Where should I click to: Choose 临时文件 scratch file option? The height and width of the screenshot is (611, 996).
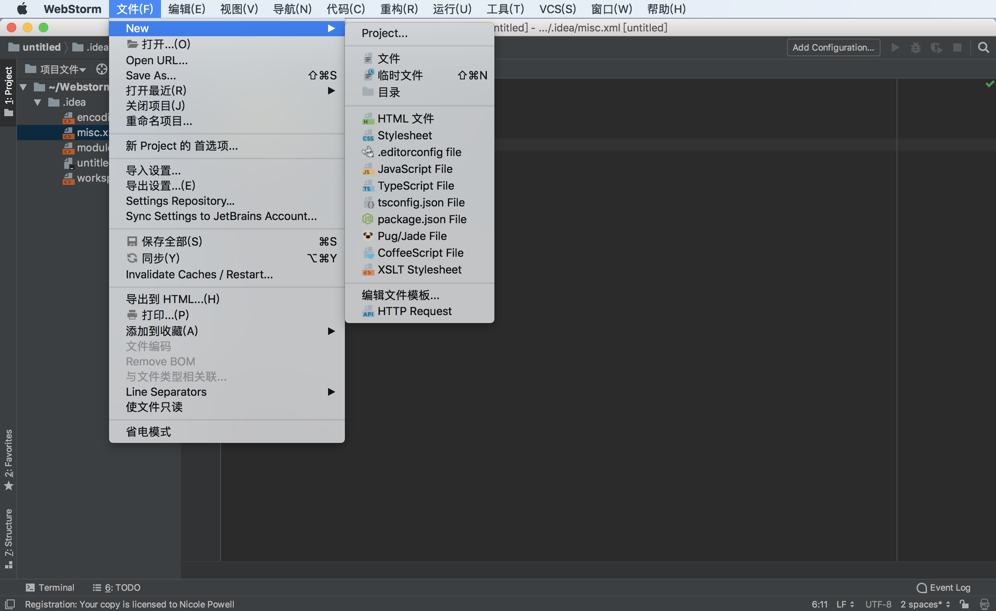[419, 76]
